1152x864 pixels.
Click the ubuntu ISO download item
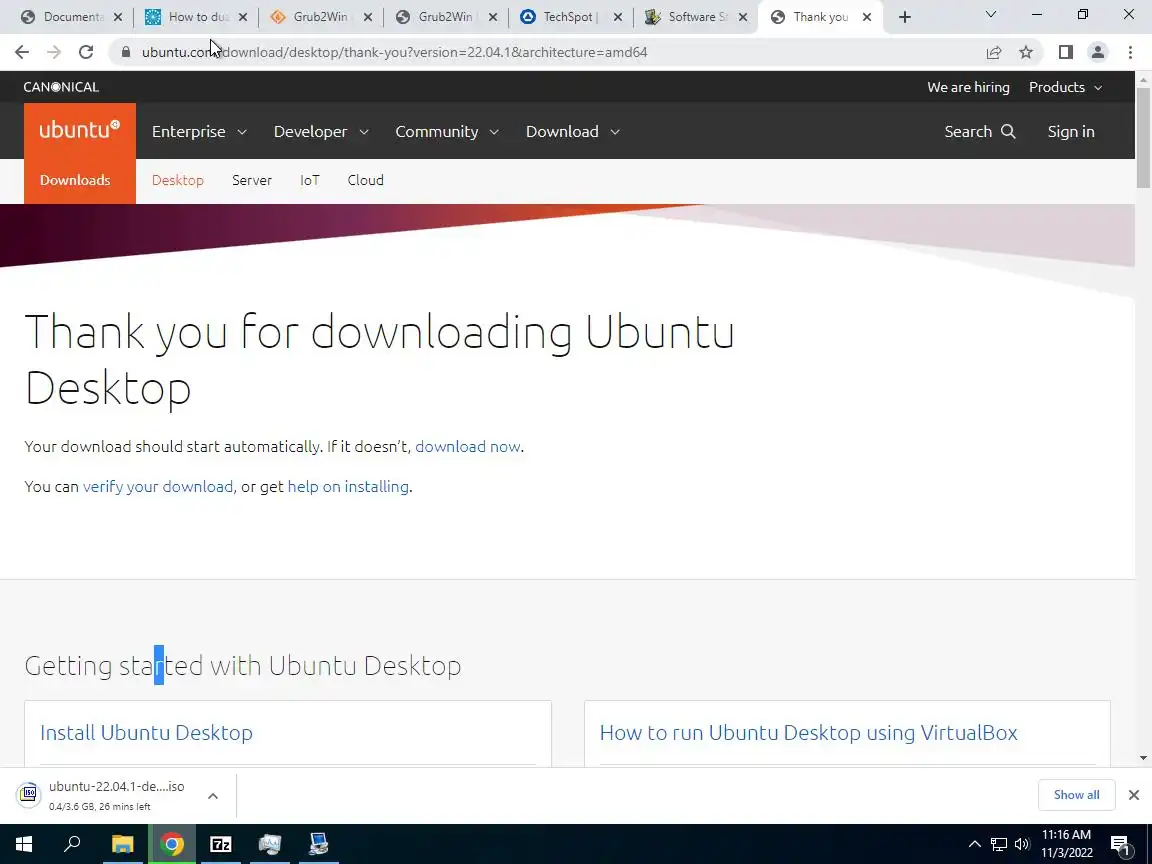coord(103,796)
